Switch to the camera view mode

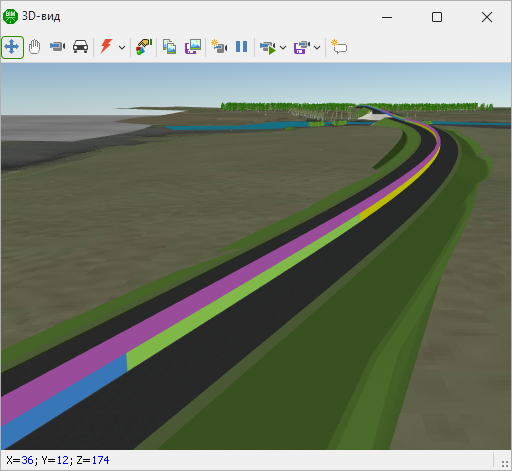click(57, 46)
